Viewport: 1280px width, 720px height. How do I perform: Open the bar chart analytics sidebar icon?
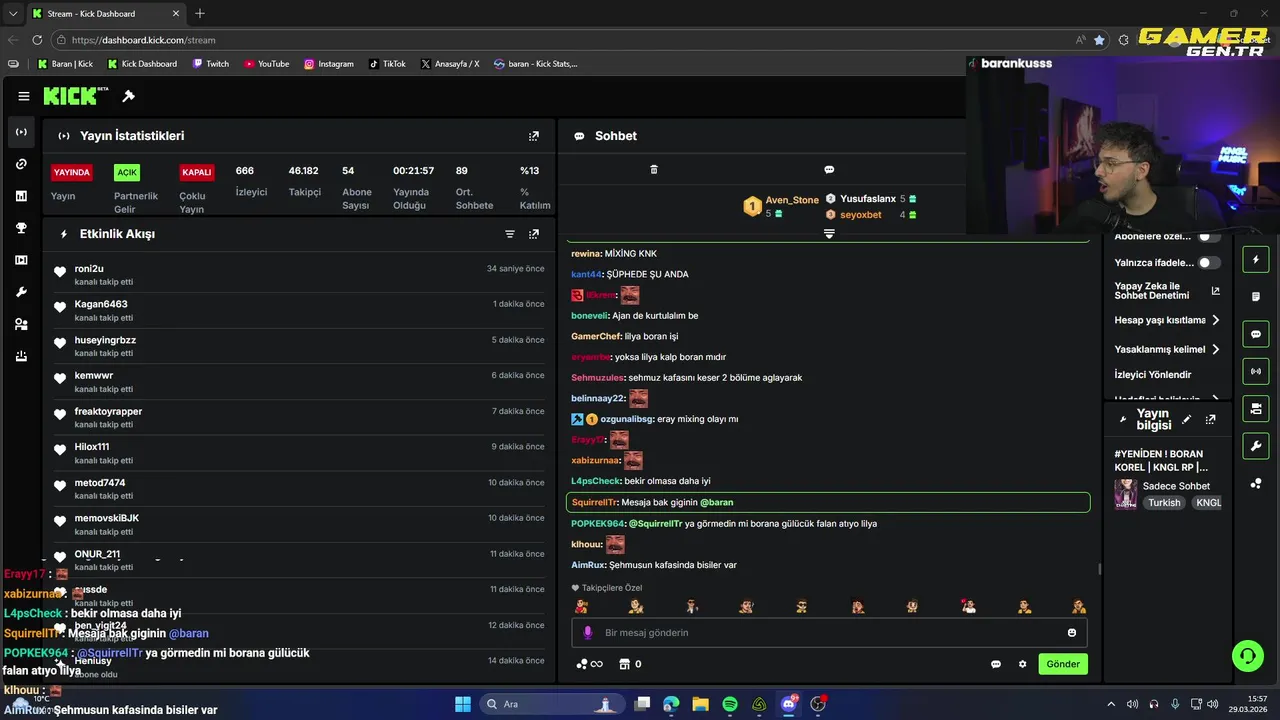(21, 196)
